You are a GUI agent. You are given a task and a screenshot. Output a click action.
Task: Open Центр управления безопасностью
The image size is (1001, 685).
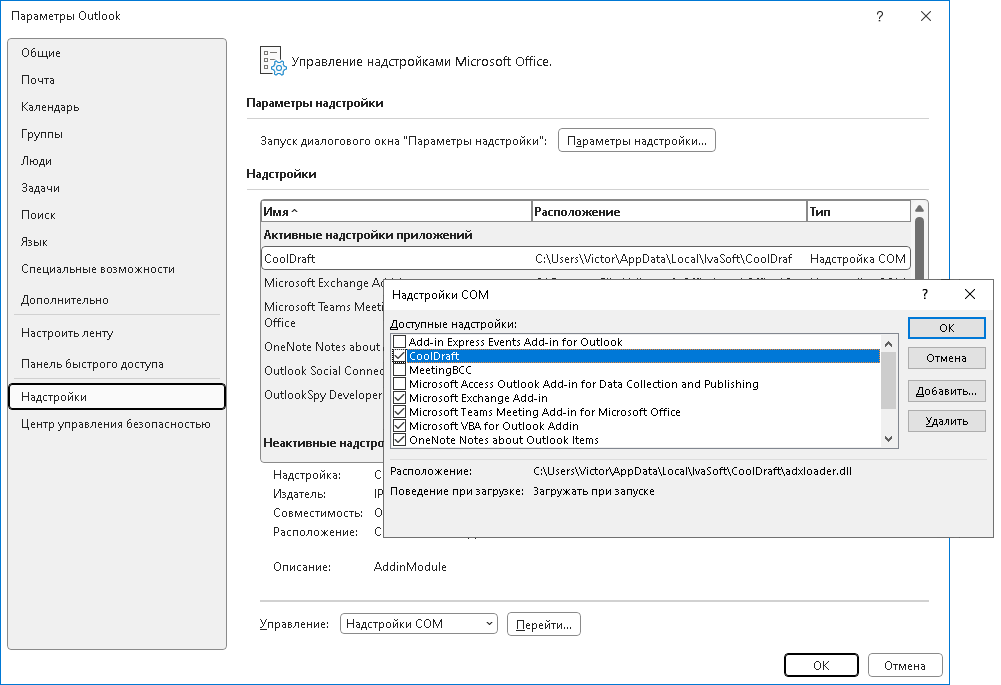point(117,424)
